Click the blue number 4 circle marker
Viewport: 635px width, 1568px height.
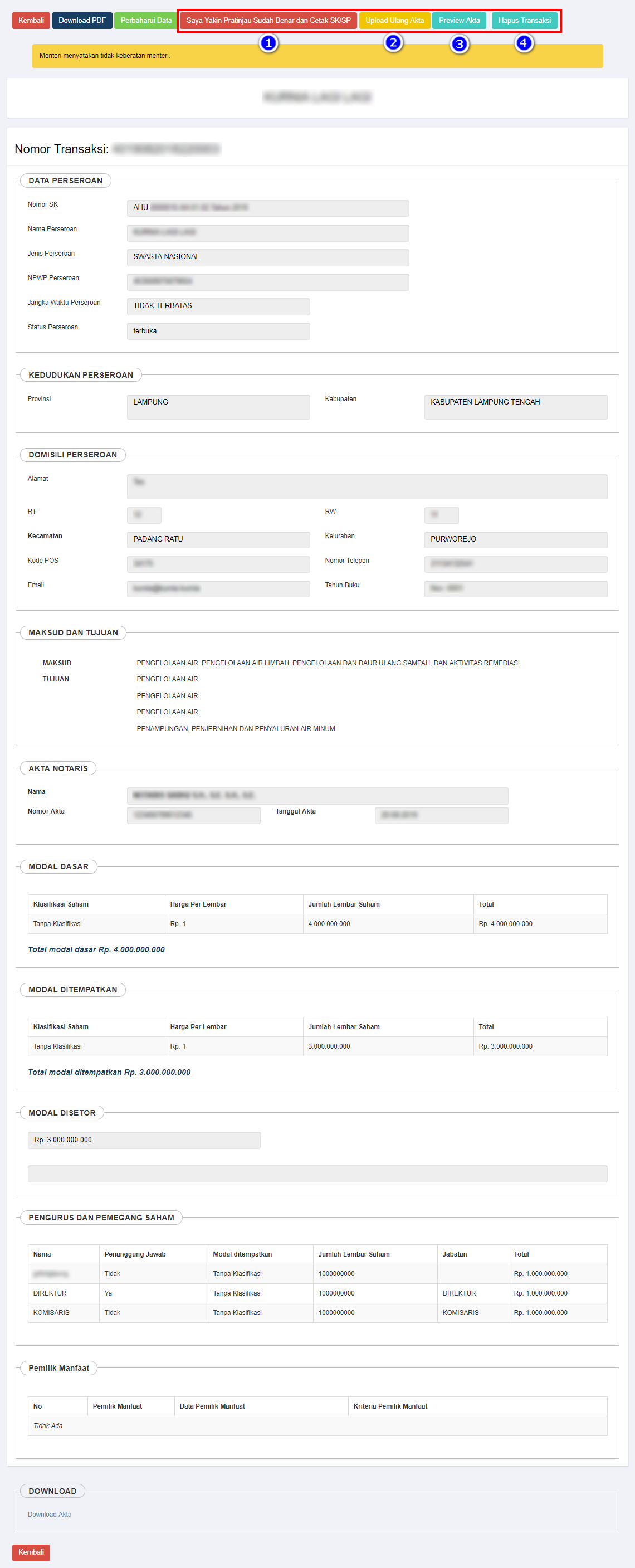click(523, 43)
